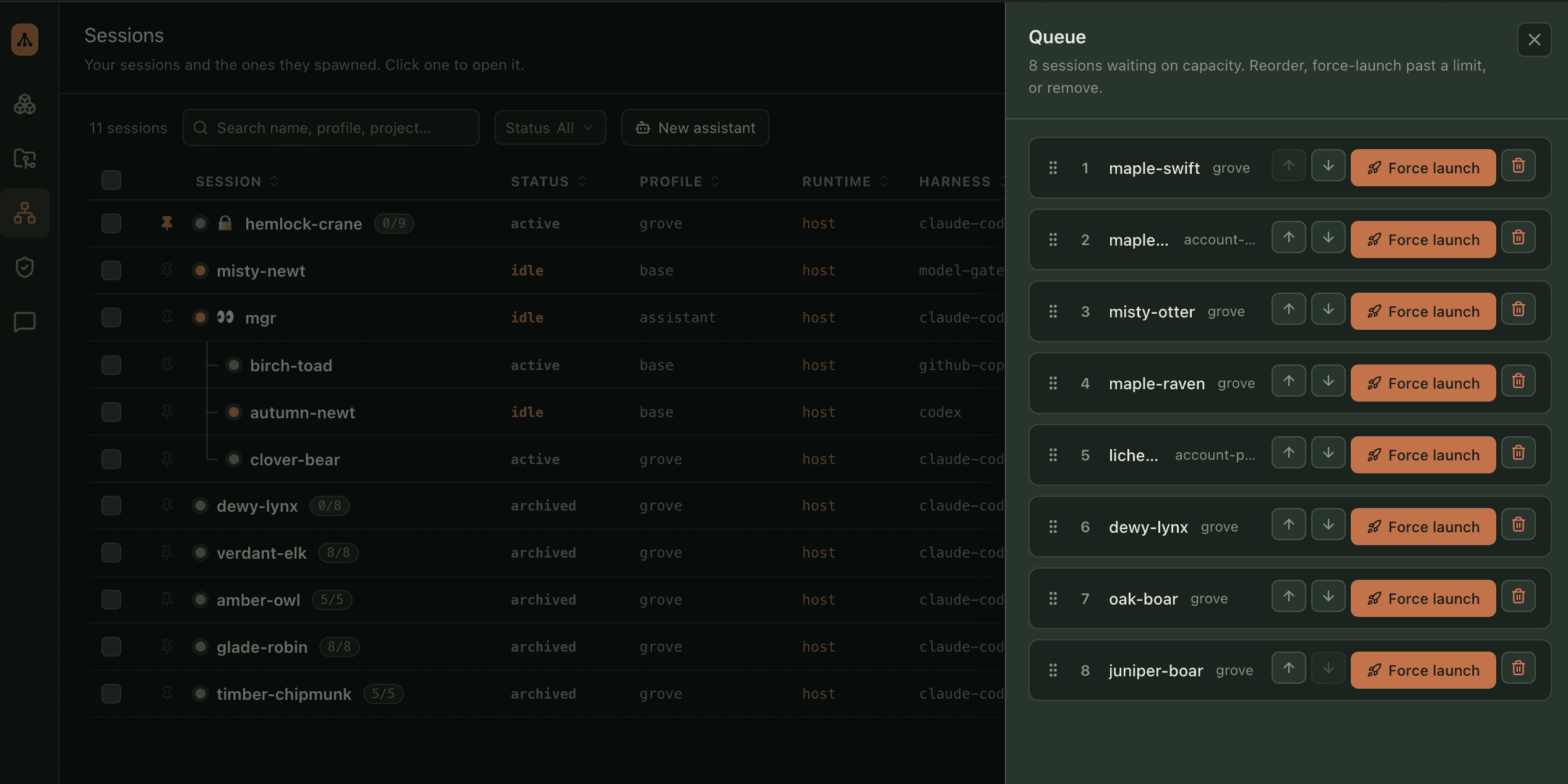Check the glade-robin row checkbox
1568x784 pixels.
(x=111, y=647)
